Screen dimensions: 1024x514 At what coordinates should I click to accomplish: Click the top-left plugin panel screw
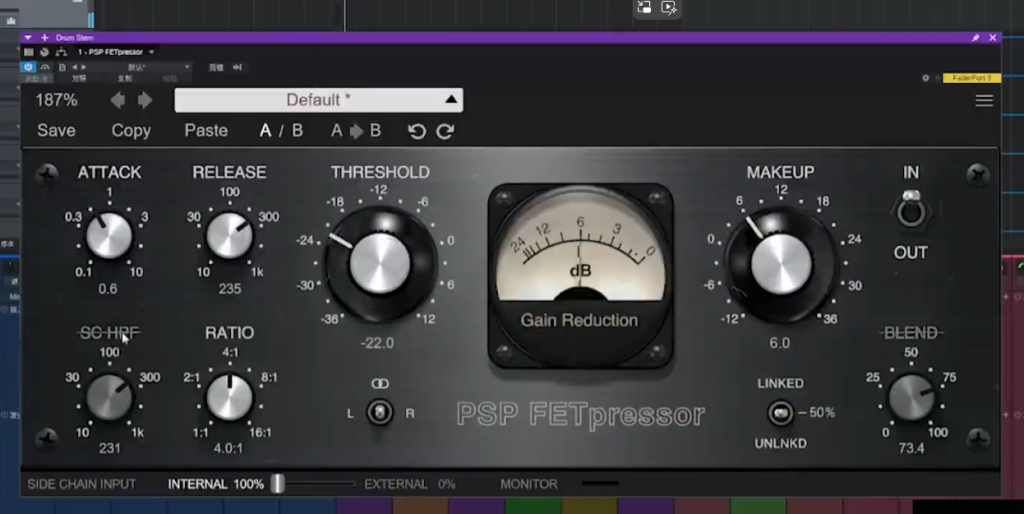coord(47,175)
